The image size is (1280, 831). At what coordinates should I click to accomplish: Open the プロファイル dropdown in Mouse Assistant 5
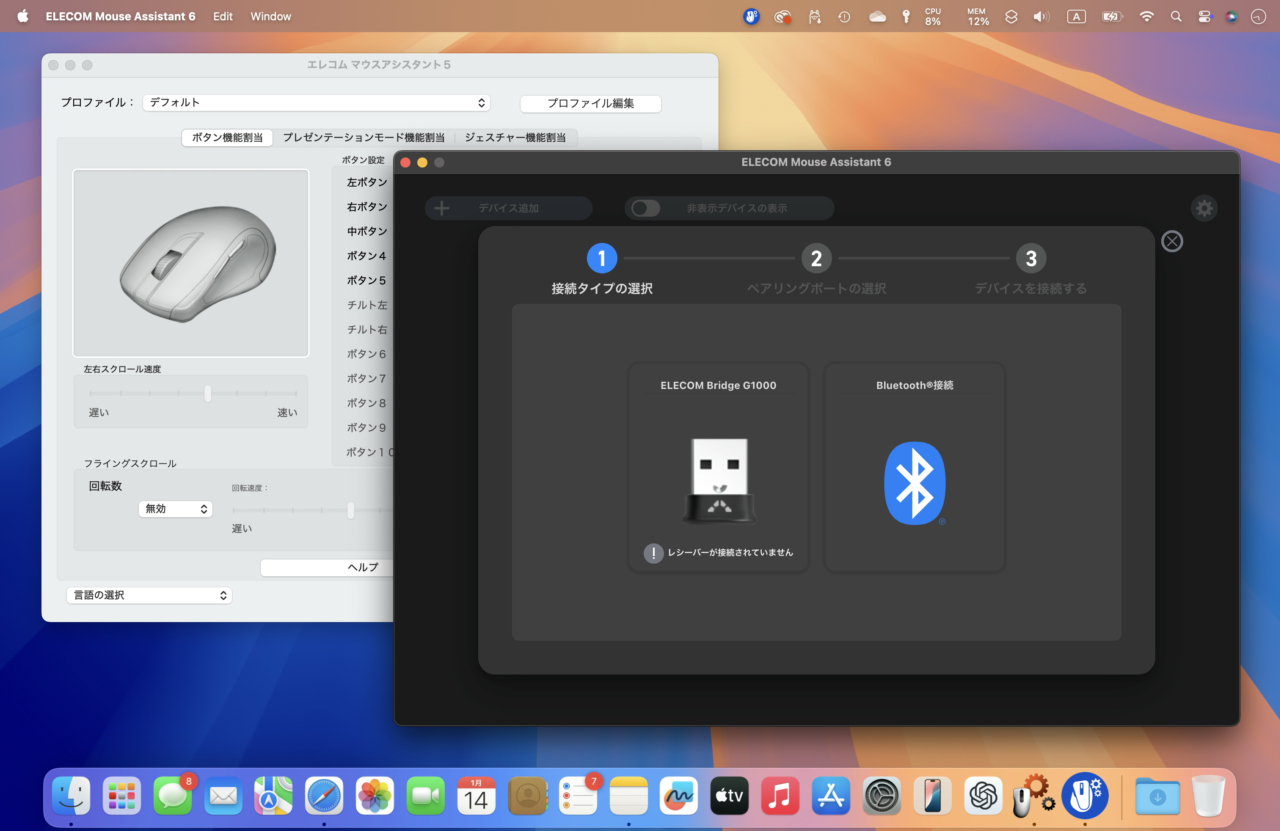316,102
